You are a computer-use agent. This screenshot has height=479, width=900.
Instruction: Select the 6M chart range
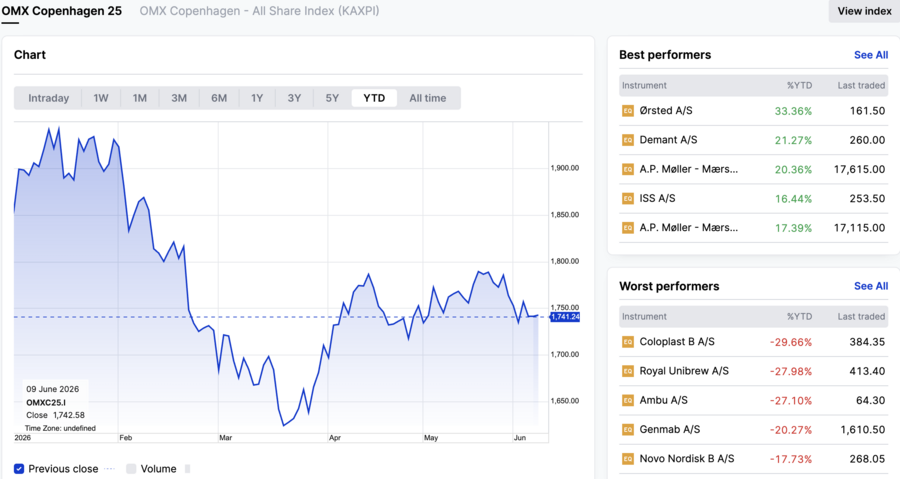tap(219, 98)
